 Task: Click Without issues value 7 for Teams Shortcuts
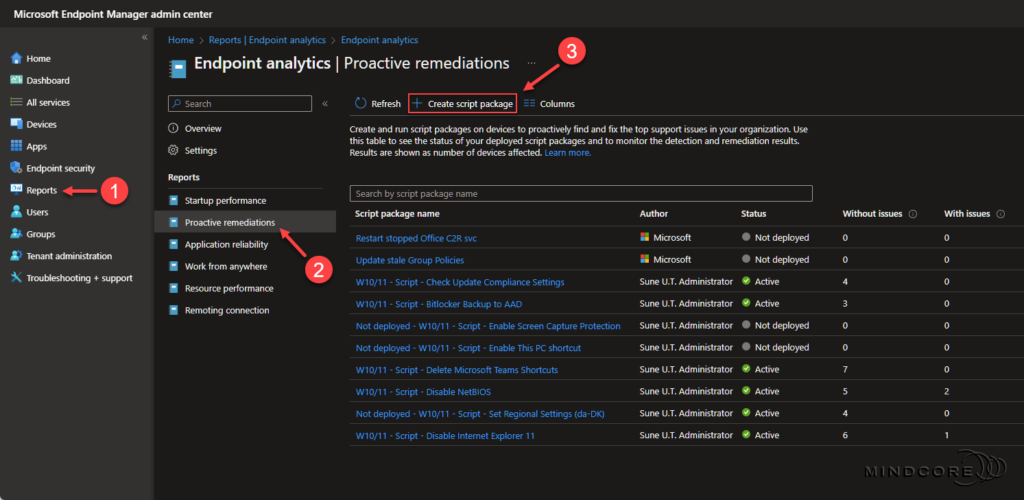[845, 369]
